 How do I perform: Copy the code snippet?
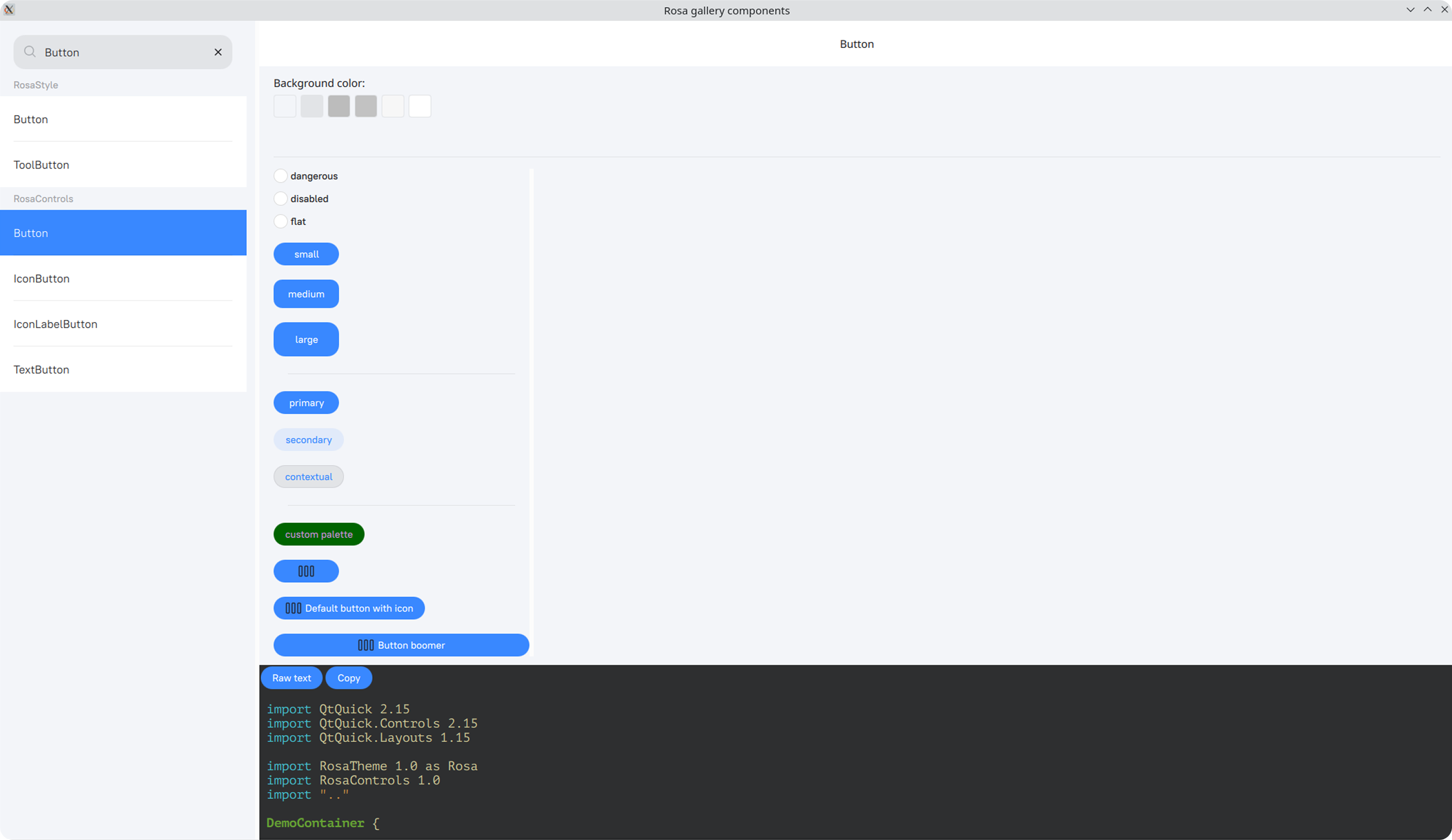coord(348,677)
